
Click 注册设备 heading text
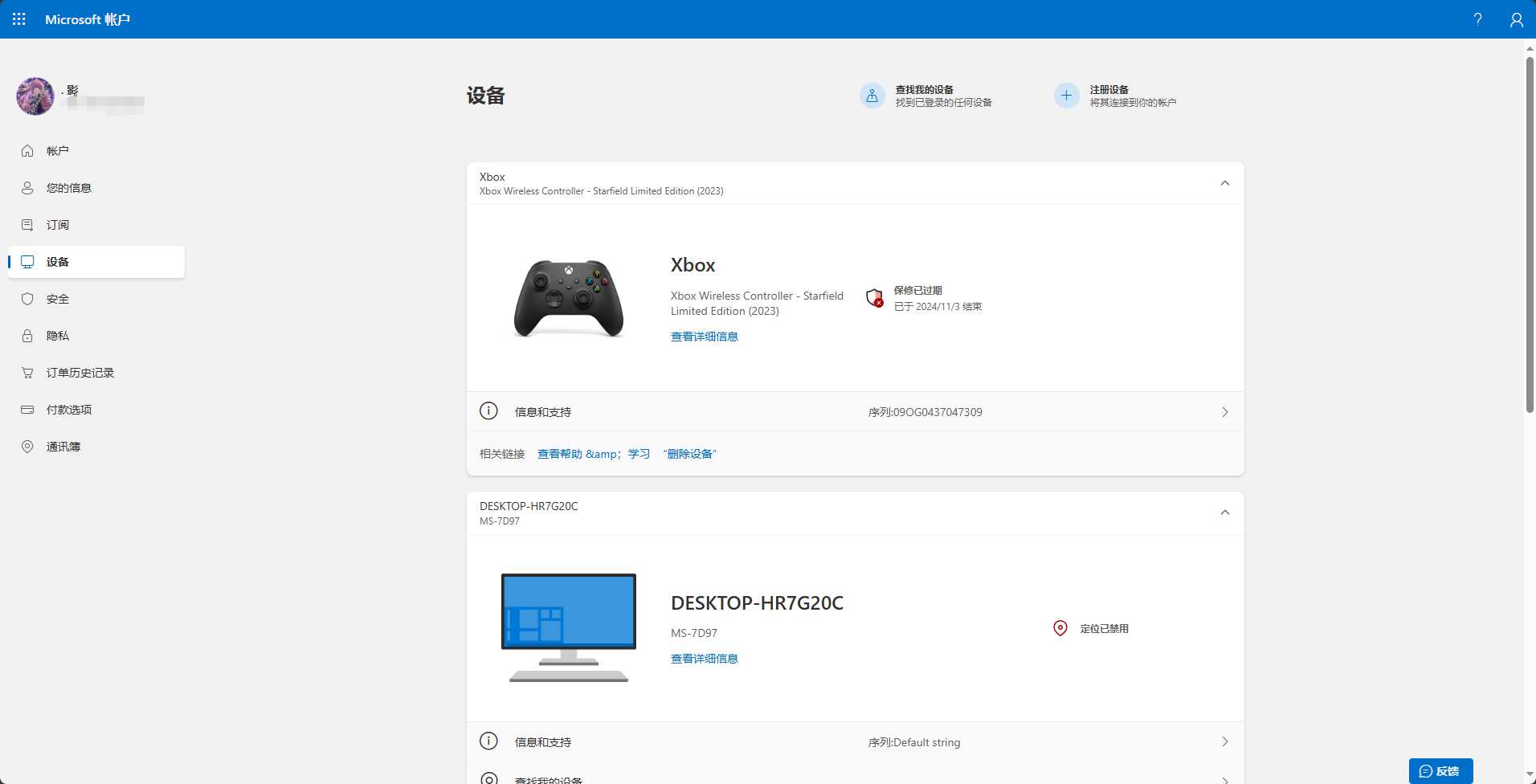pyautogui.click(x=1109, y=90)
